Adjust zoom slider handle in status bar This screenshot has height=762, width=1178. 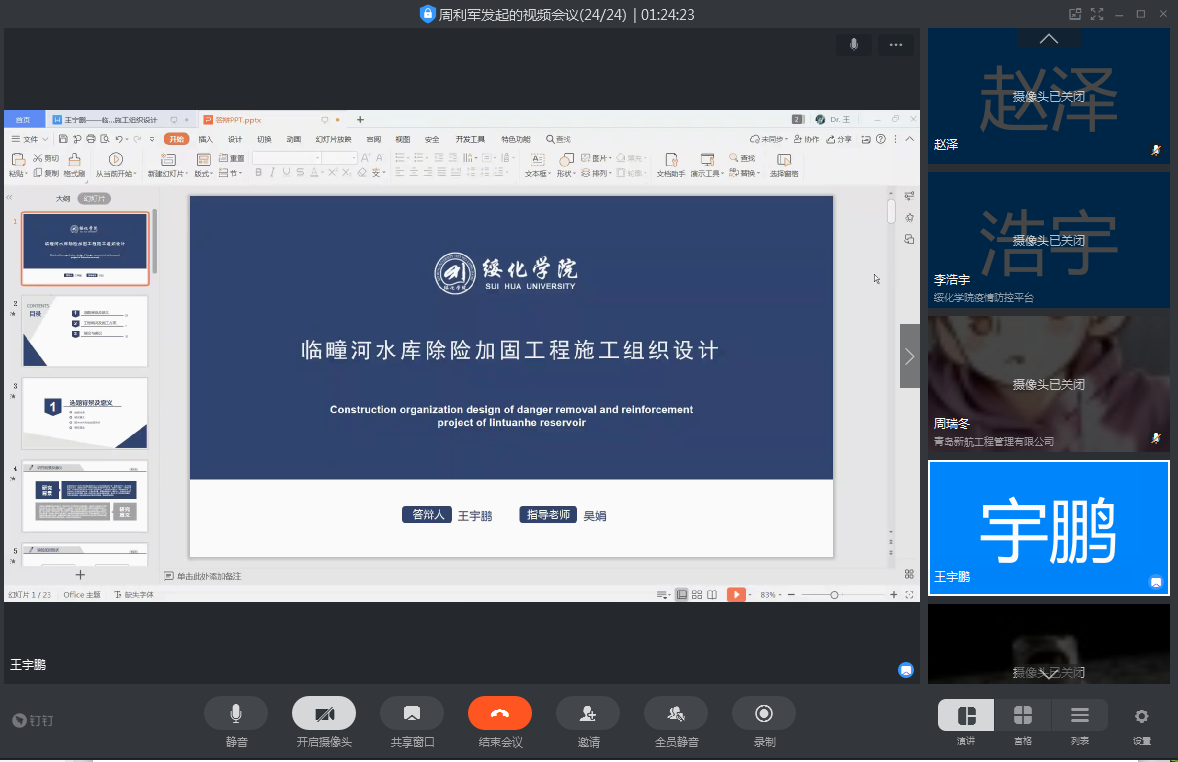pyautogui.click(x=834, y=594)
